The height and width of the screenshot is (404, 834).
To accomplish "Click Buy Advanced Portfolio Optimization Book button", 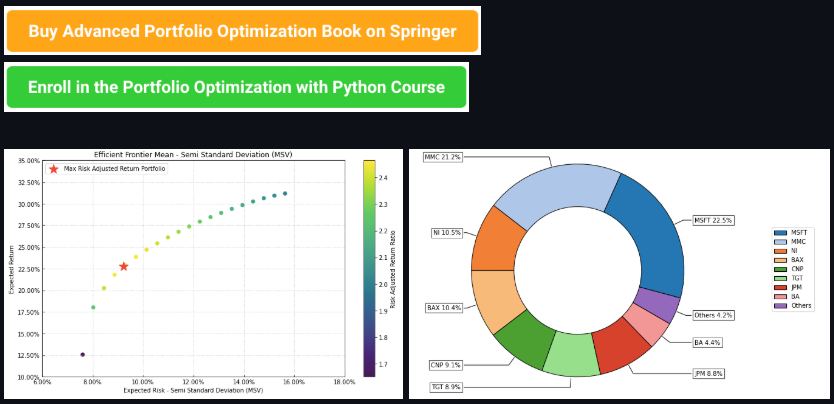I will coord(242,31).
